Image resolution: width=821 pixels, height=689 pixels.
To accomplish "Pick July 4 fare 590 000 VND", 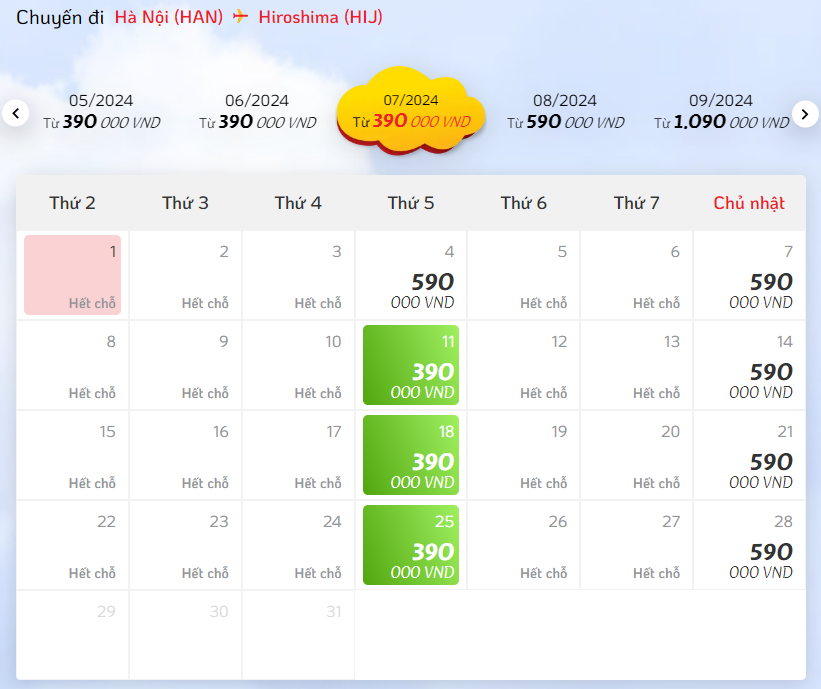I will (x=411, y=275).
